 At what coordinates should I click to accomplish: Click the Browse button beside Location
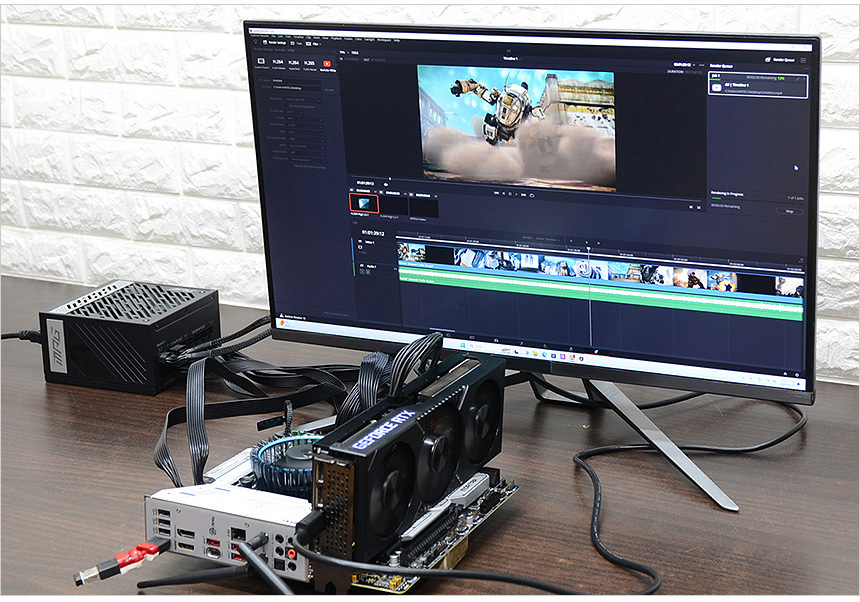point(330,89)
